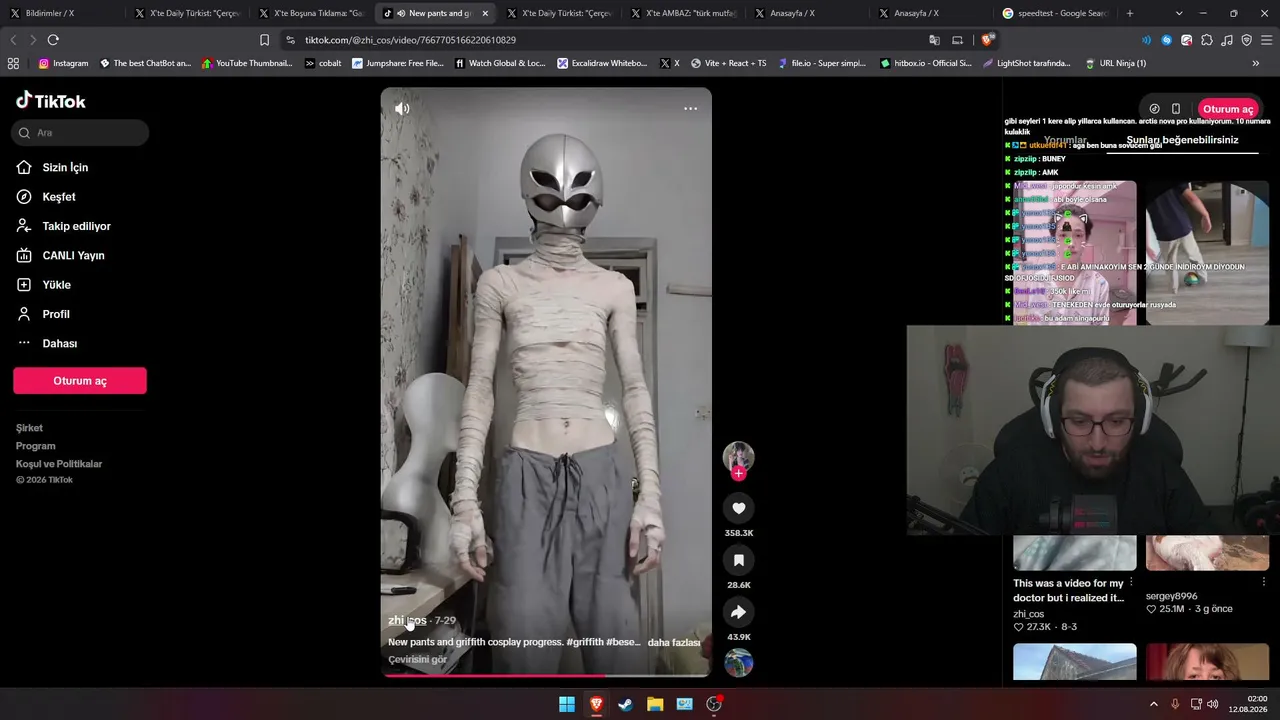Viewport: 1280px width, 720px height.
Task: Open the Windows Start menu
Action: click(x=567, y=704)
